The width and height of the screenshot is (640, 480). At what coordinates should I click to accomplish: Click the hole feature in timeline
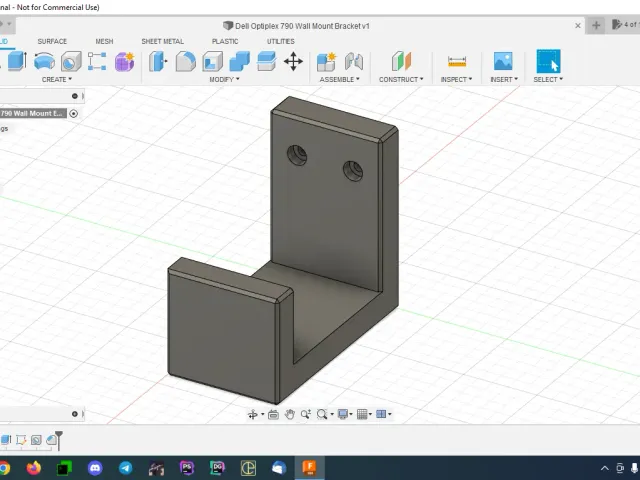(36, 440)
